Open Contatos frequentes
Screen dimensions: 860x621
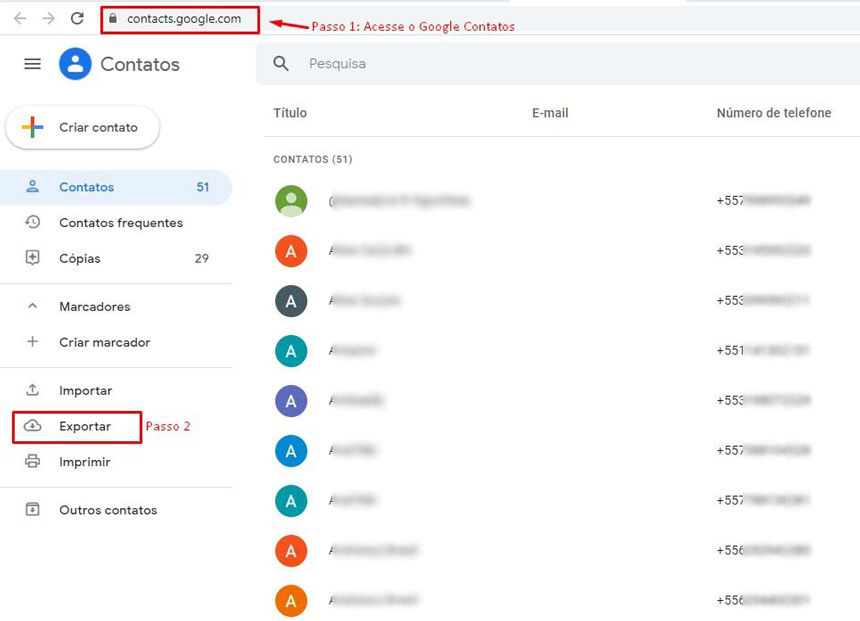coord(120,223)
